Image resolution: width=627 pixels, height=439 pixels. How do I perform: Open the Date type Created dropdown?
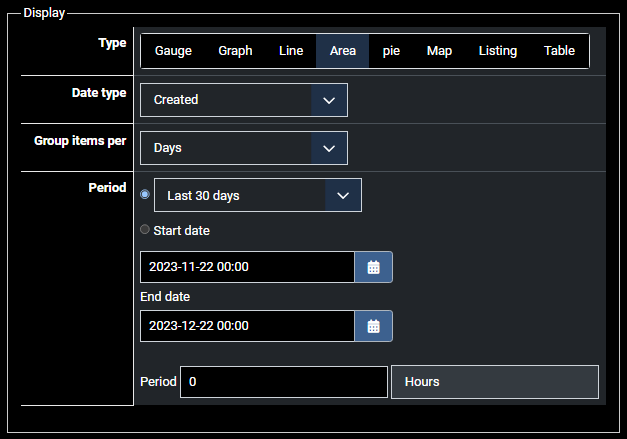pos(244,100)
